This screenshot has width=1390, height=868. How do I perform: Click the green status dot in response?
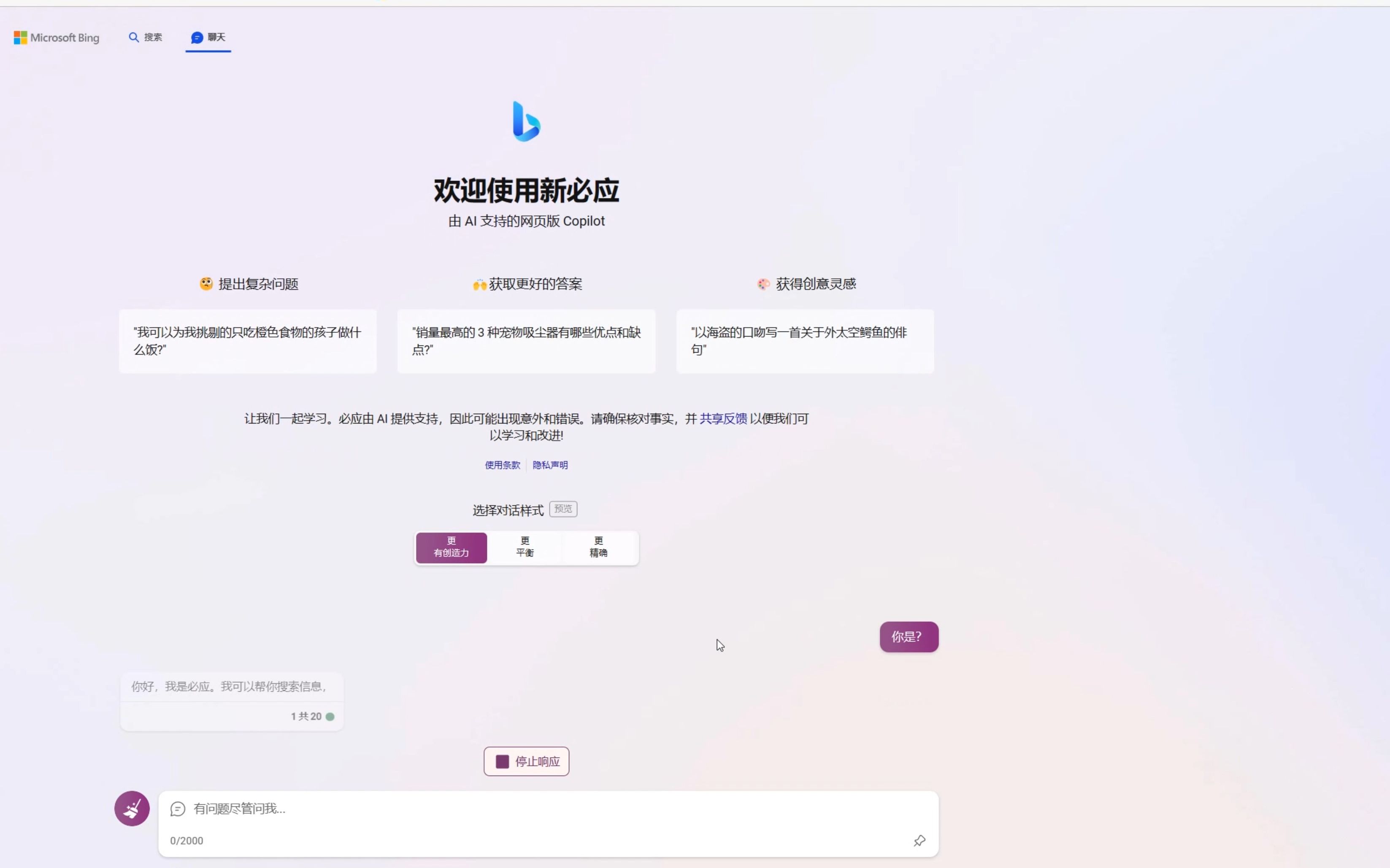tap(330, 717)
